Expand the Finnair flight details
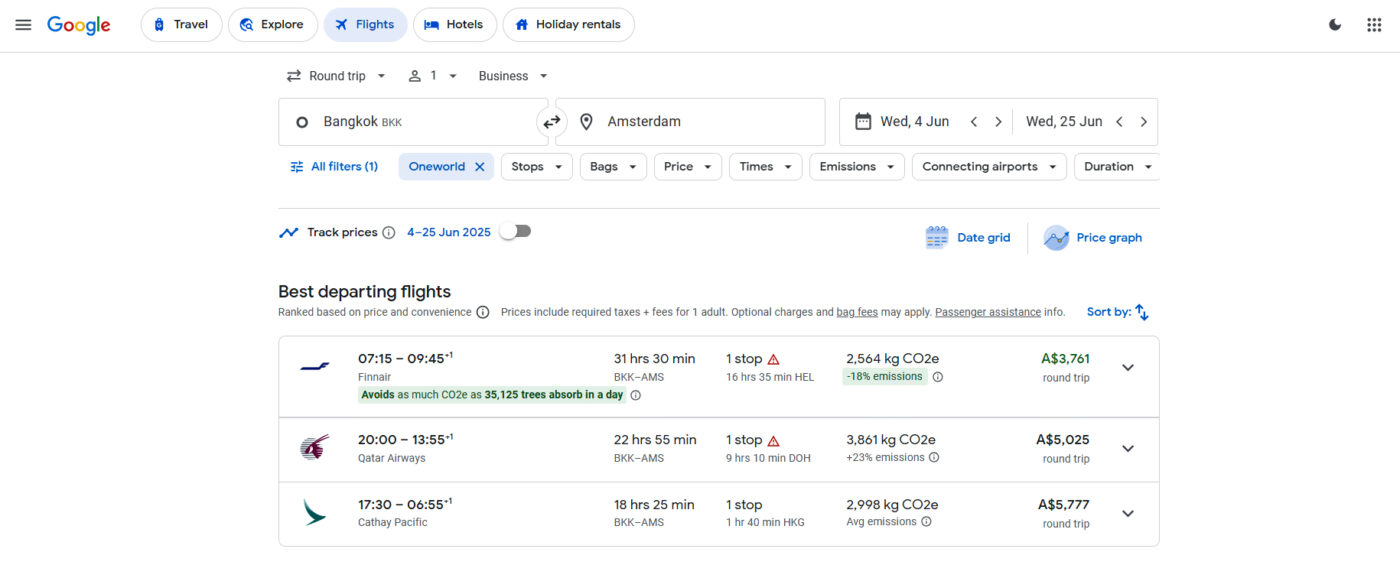1400x565 pixels. (x=1128, y=368)
